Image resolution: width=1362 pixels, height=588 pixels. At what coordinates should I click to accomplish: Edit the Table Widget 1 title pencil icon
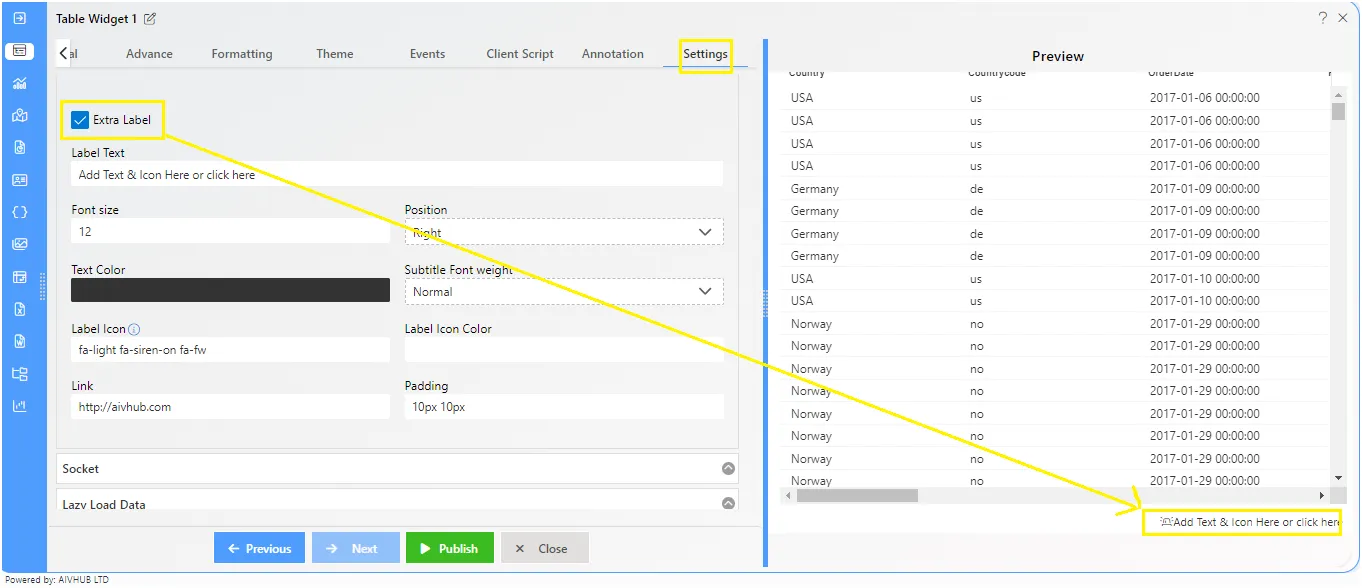click(150, 19)
